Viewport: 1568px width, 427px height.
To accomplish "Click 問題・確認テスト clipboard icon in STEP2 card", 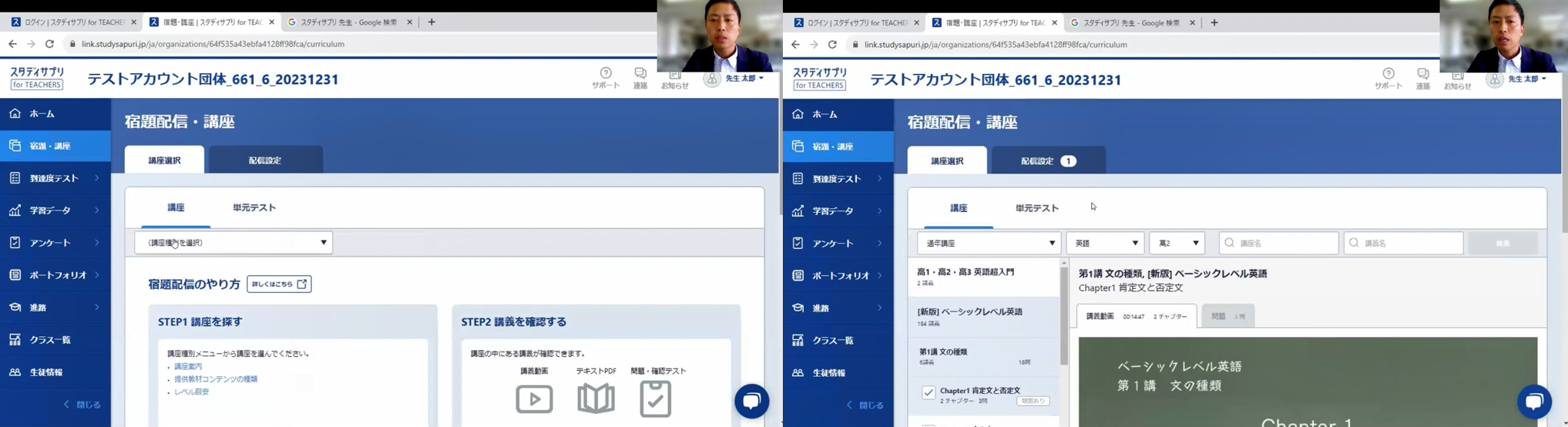I will [656, 398].
